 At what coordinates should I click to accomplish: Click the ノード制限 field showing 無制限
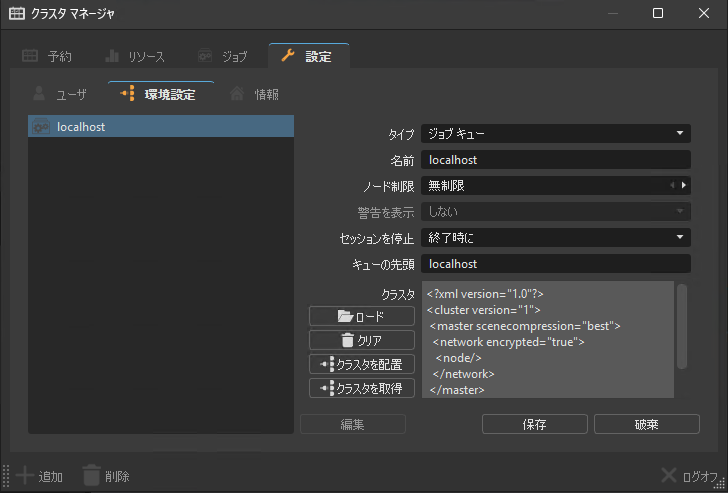pyautogui.click(x=556, y=186)
